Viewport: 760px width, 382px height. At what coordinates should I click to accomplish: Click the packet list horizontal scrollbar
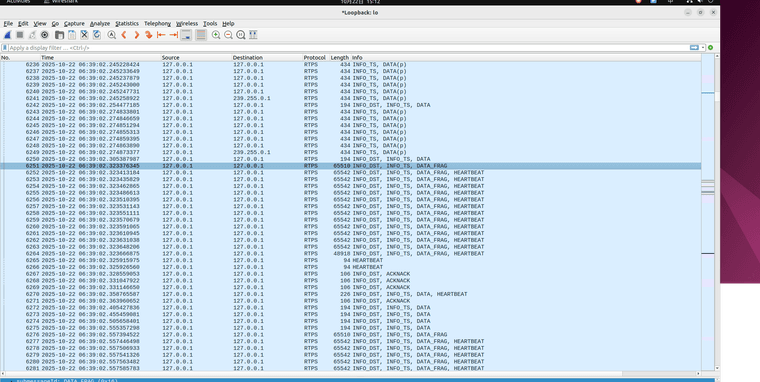[x=350, y=374]
